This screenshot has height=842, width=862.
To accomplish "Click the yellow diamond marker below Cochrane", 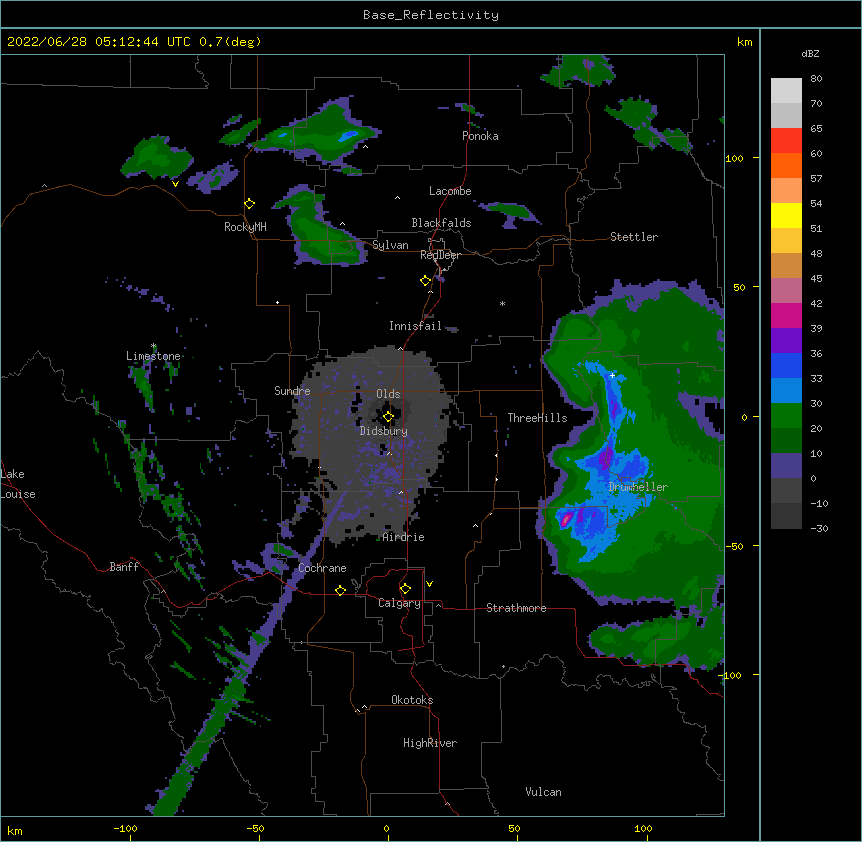I will 340,590.
